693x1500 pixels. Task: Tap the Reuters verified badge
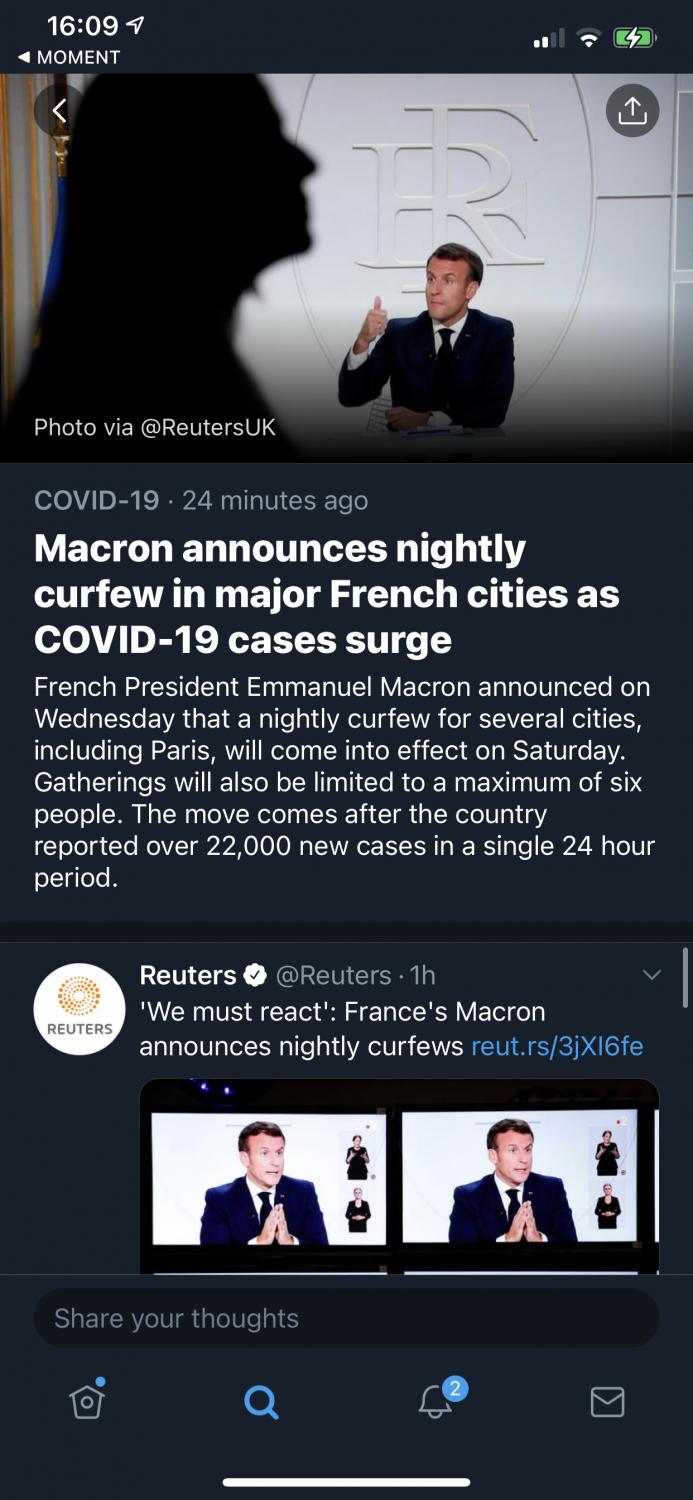coord(256,975)
